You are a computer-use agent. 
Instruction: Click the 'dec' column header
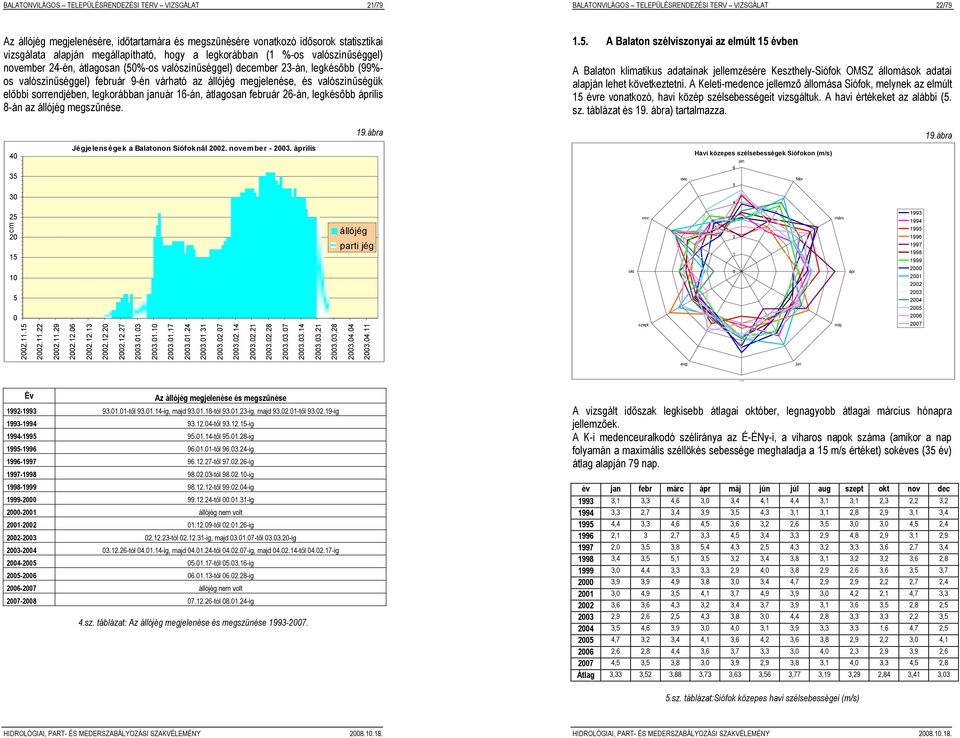pos(943,489)
